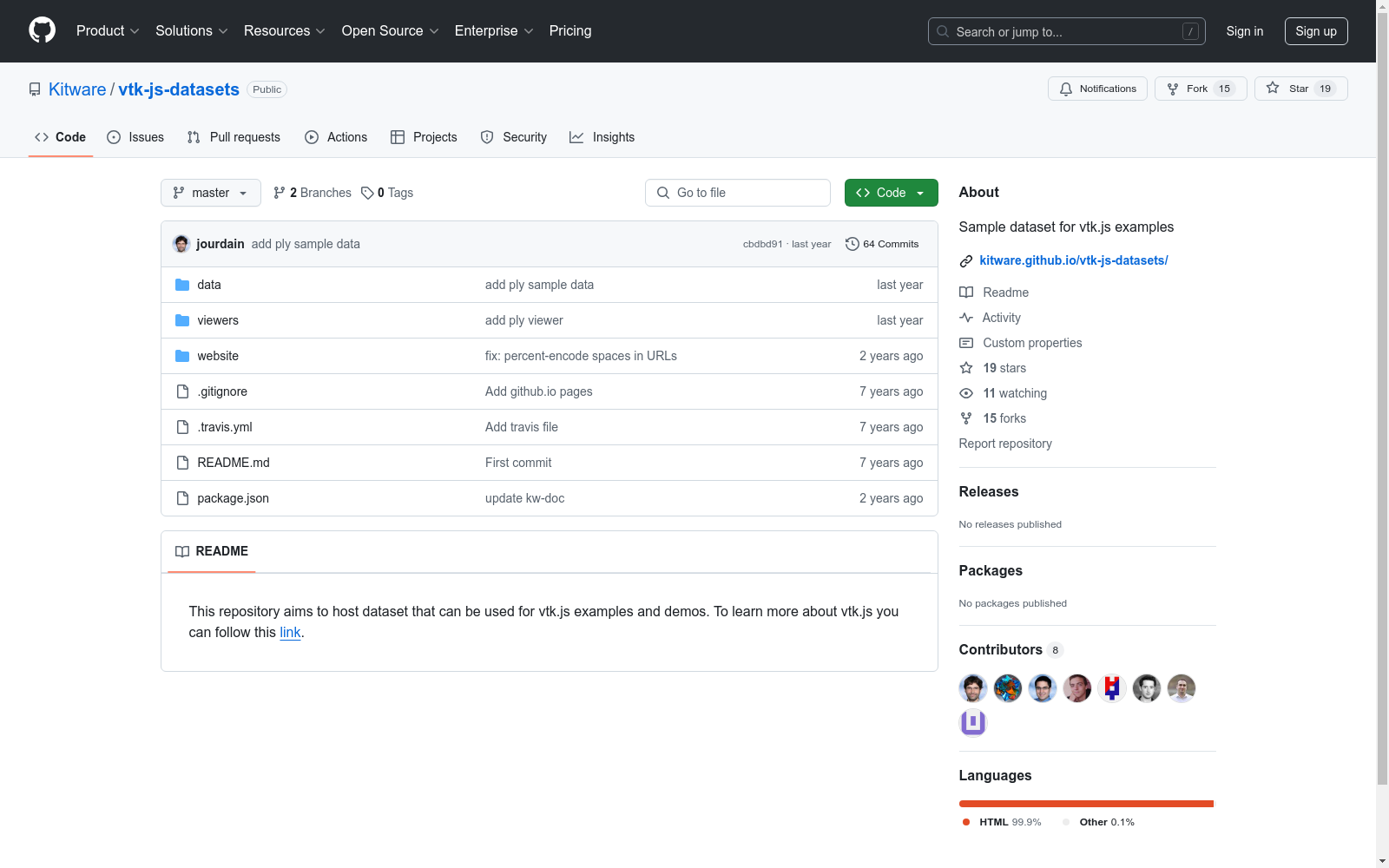Viewport: 1389px width, 868px height.
Task: View 64 Commits history
Action: [x=882, y=244]
